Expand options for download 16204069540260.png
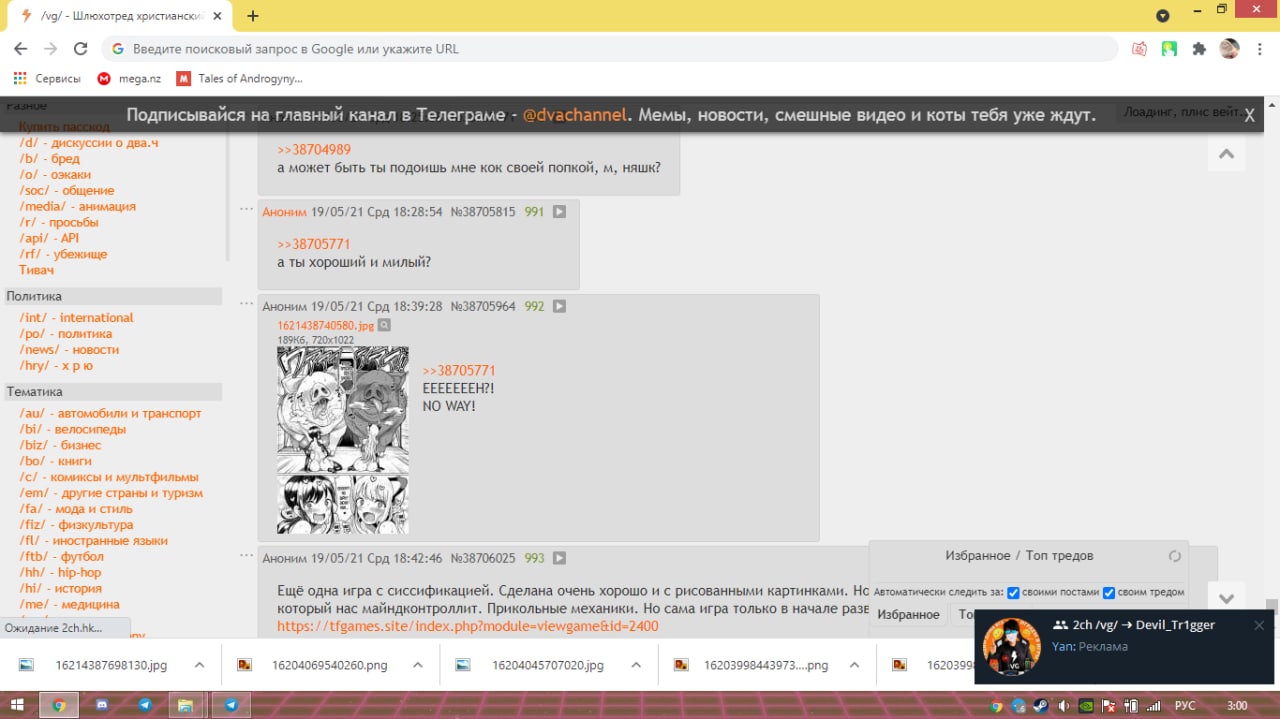The height and width of the screenshot is (719, 1280). [416, 665]
